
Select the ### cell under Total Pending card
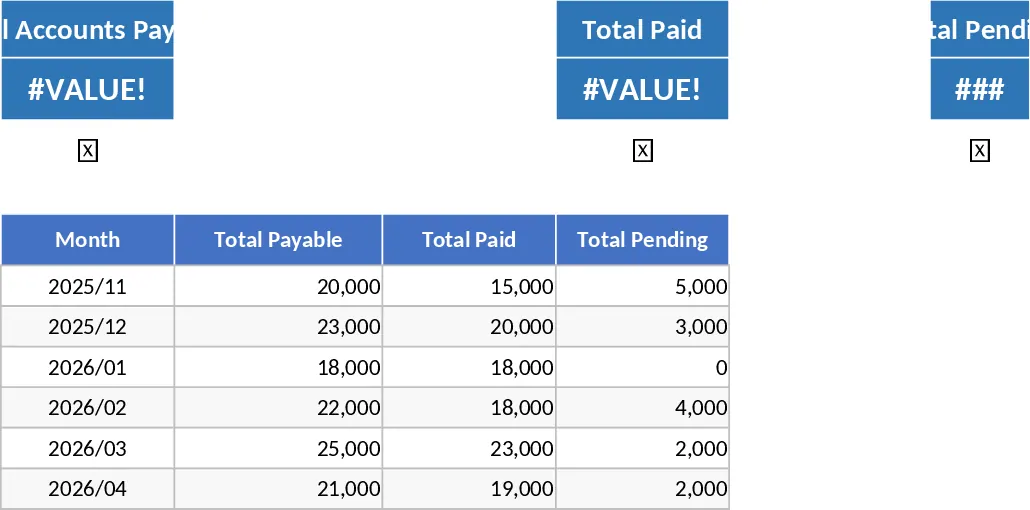(980, 89)
